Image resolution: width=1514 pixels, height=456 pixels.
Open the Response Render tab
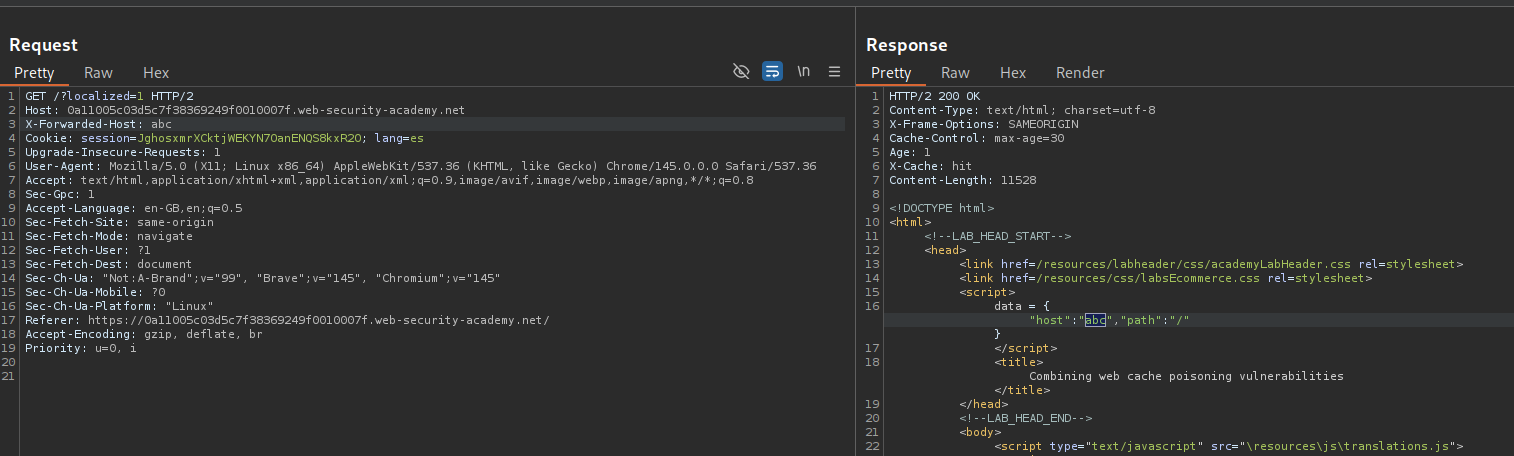coord(1080,72)
